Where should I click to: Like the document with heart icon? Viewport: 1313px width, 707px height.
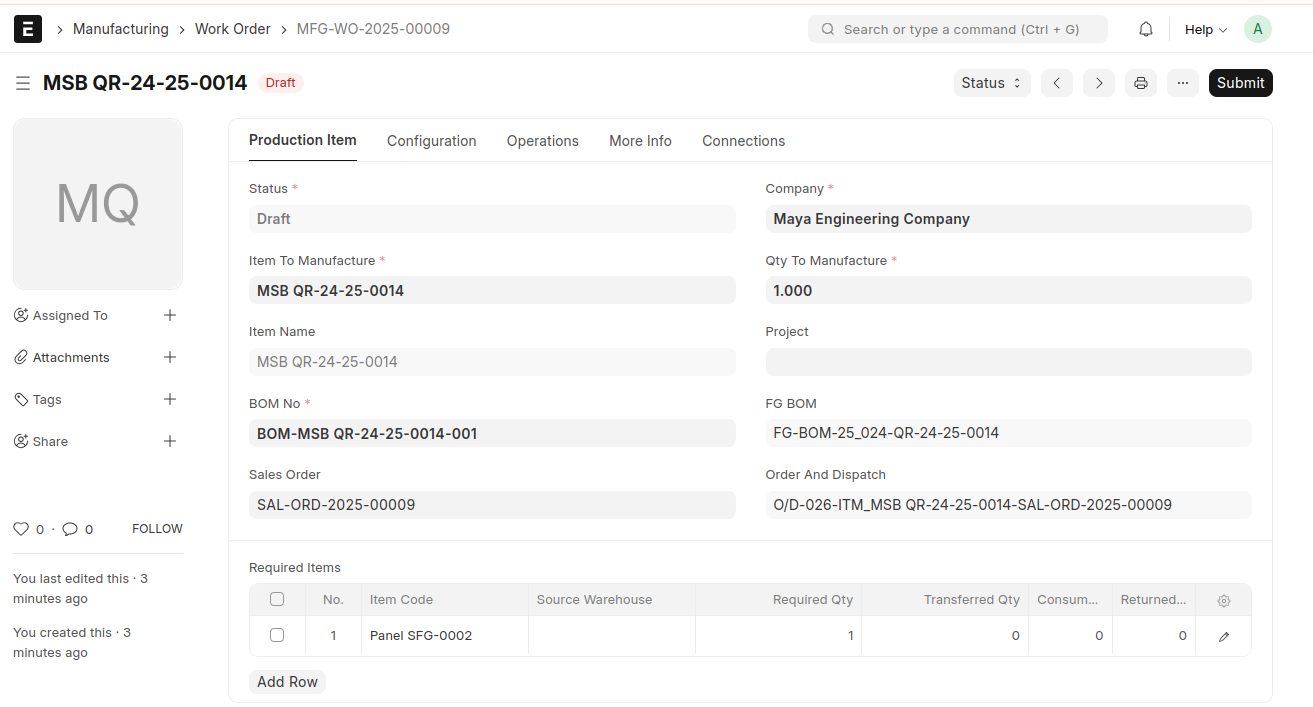(x=21, y=529)
